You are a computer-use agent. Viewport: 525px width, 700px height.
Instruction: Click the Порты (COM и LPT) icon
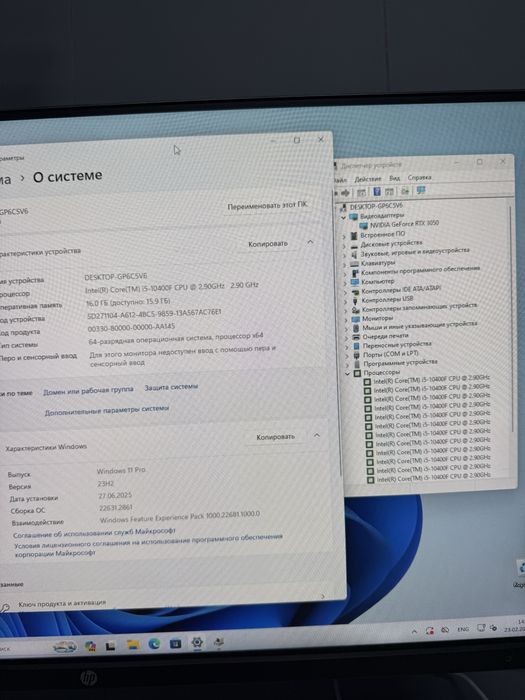(x=356, y=355)
